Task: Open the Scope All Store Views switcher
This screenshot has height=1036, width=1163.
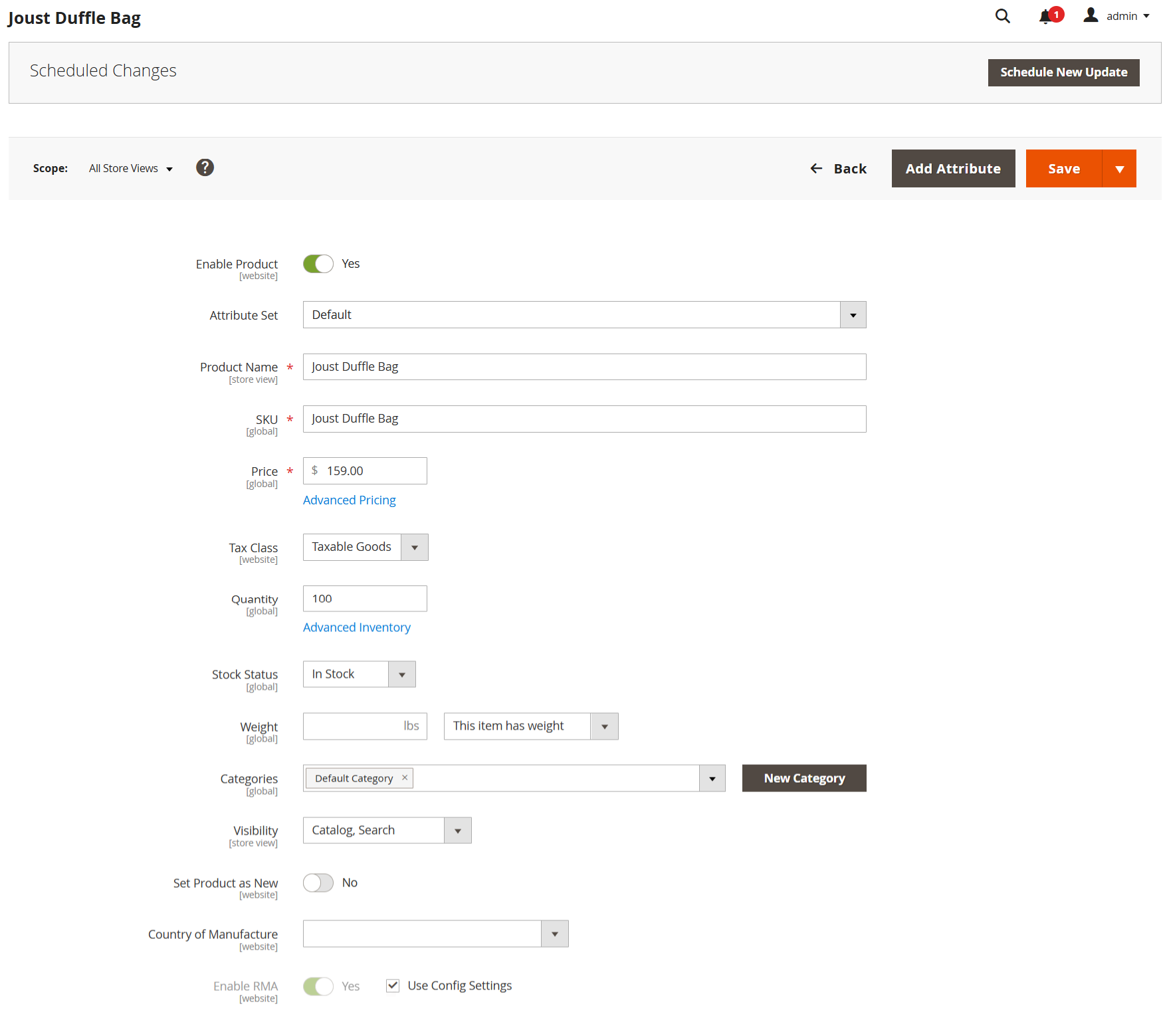Action: coord(130,169)
